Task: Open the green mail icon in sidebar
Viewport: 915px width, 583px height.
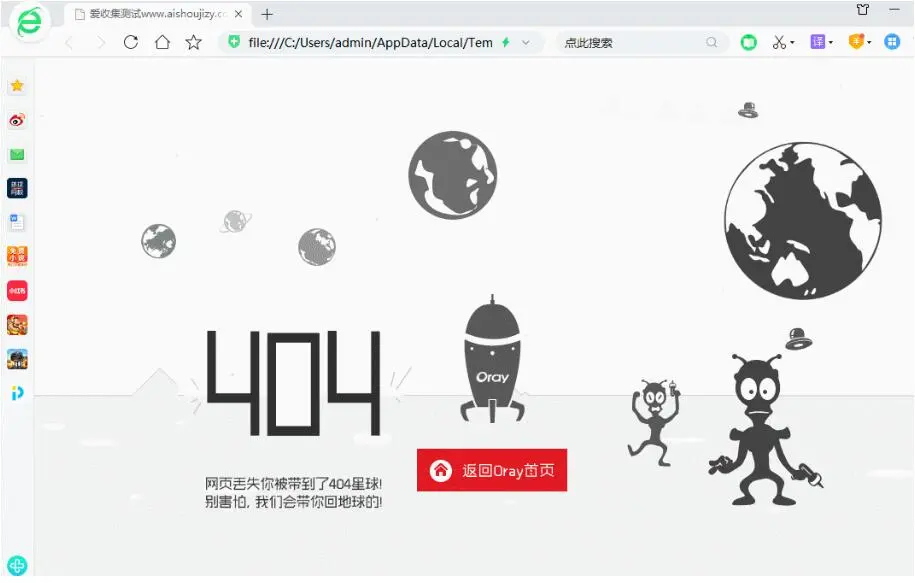Action: pos(17,154)
